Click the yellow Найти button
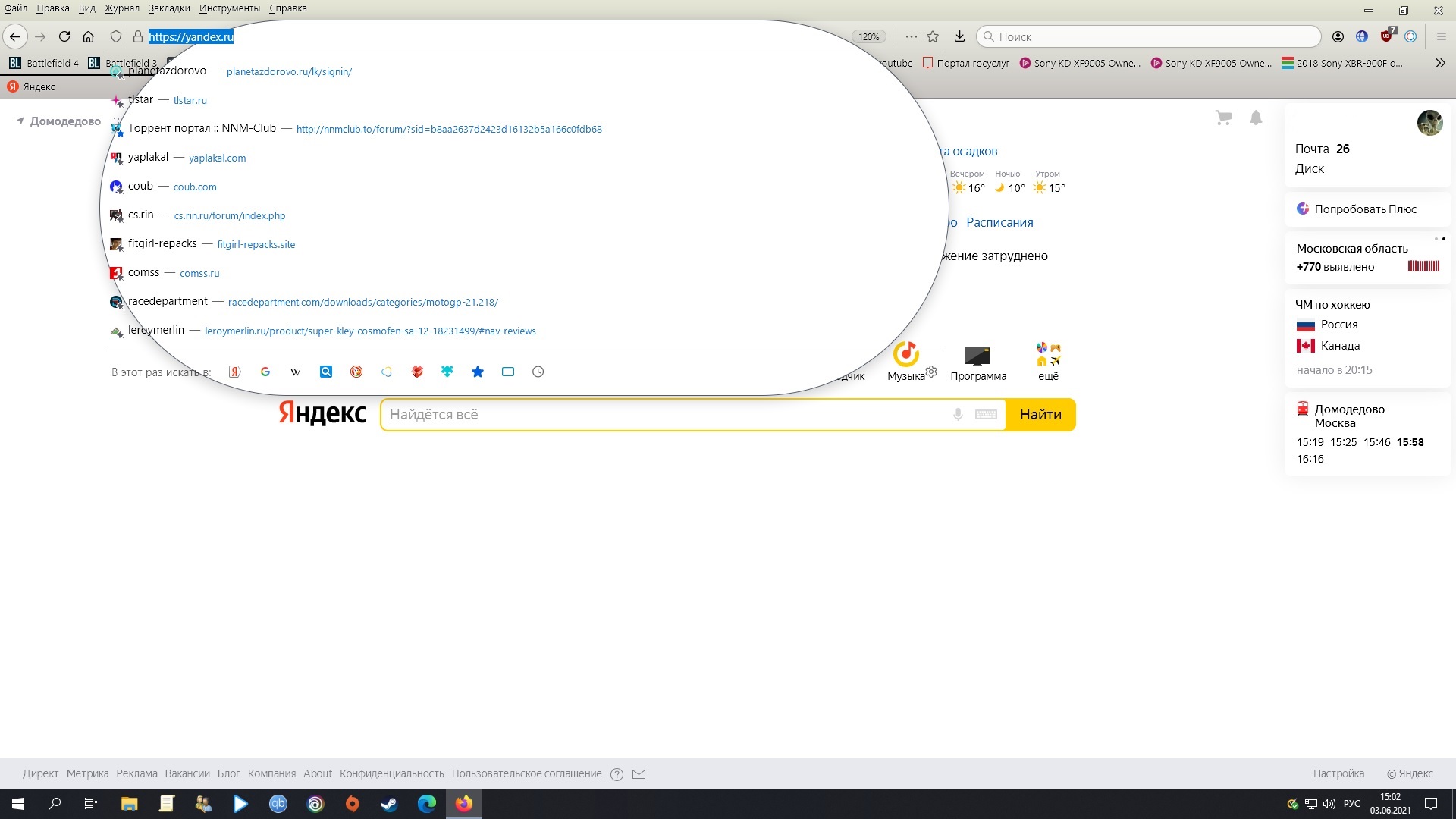Viewport: 1456px width, 819px height. 1040,415
